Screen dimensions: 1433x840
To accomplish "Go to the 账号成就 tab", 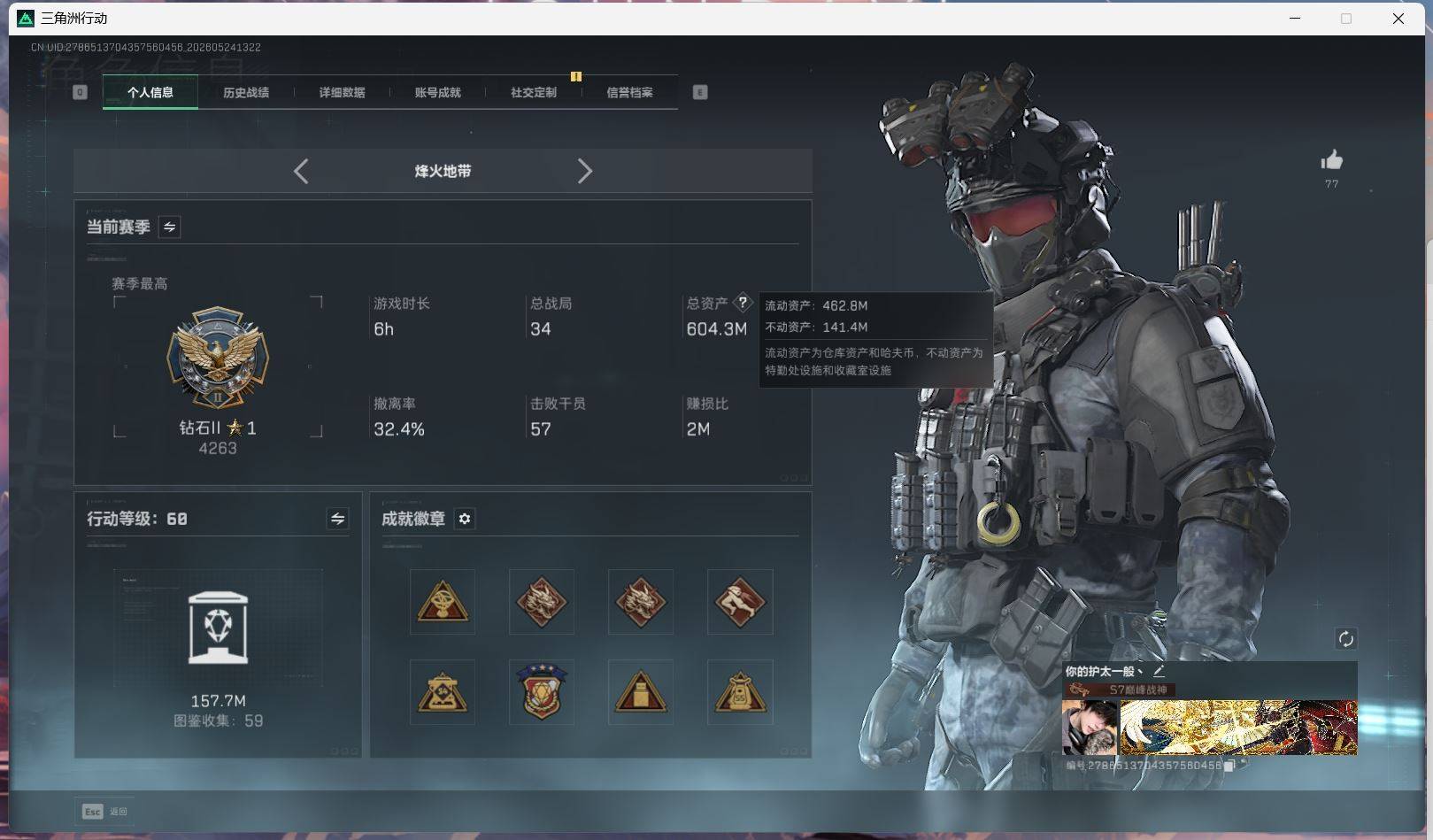I will (437, 92).
